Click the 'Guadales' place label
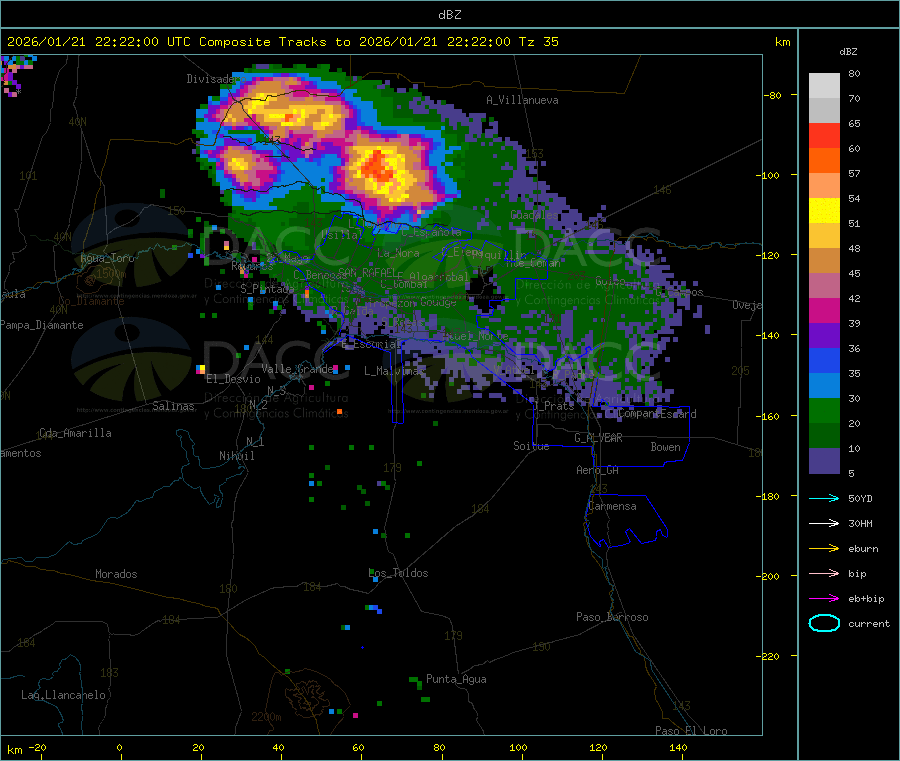 [x=534, y=215]
